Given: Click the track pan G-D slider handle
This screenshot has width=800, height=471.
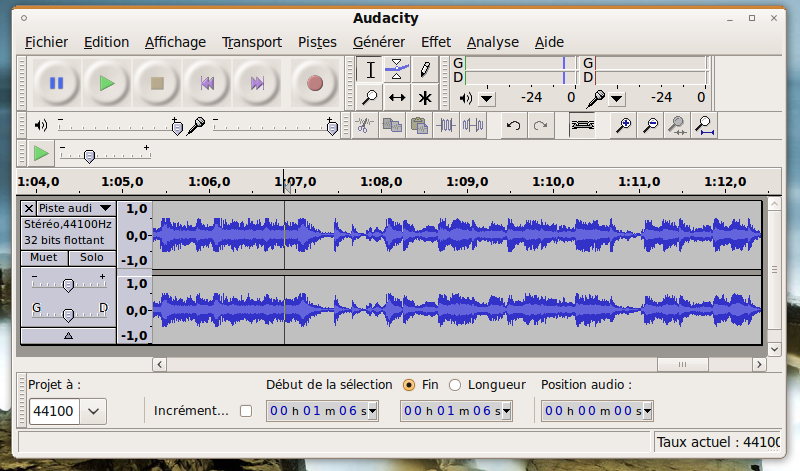Looking at the screenshot, I should tap(68, 315).
